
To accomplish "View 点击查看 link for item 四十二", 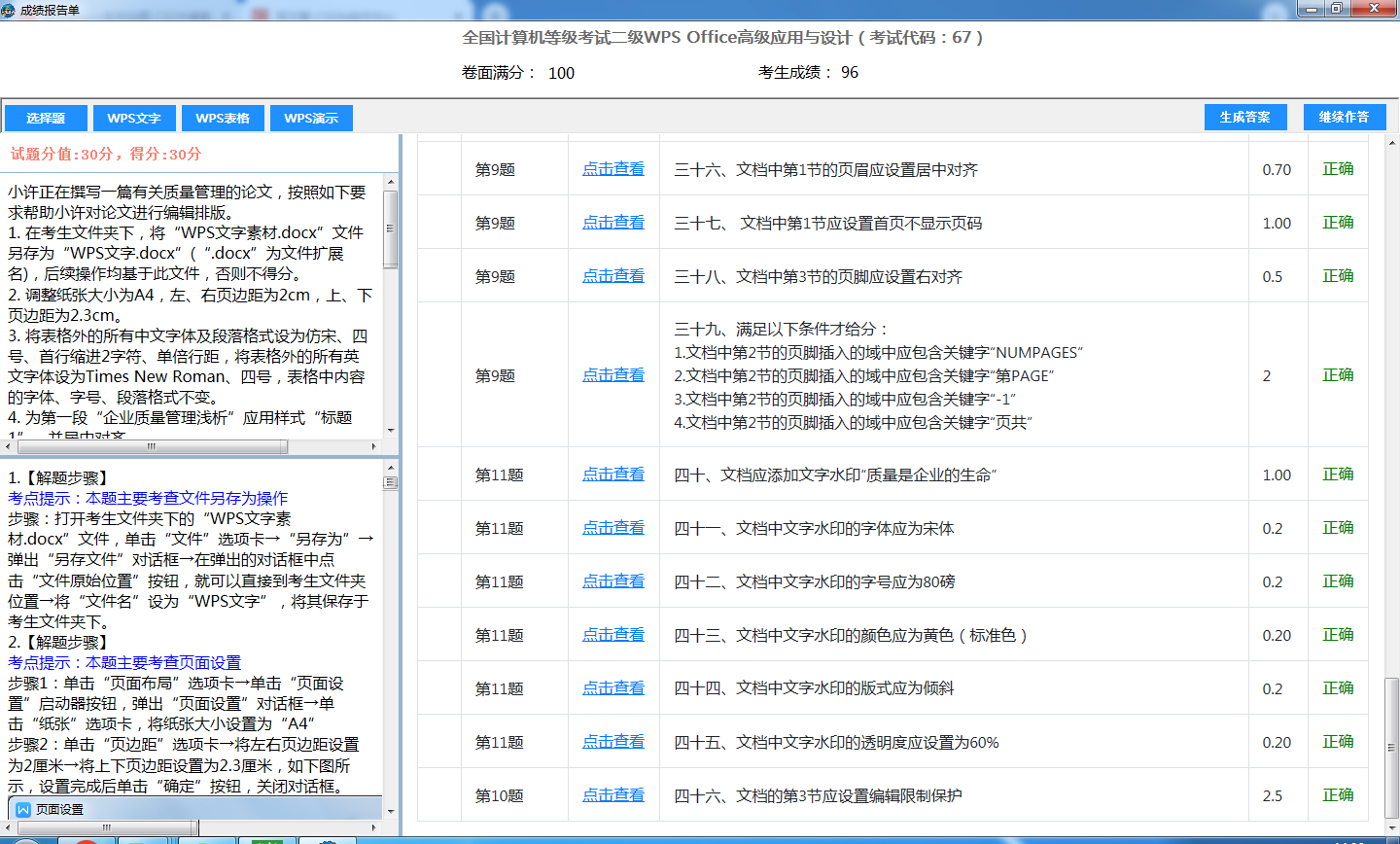I will (x=613, y=581).
